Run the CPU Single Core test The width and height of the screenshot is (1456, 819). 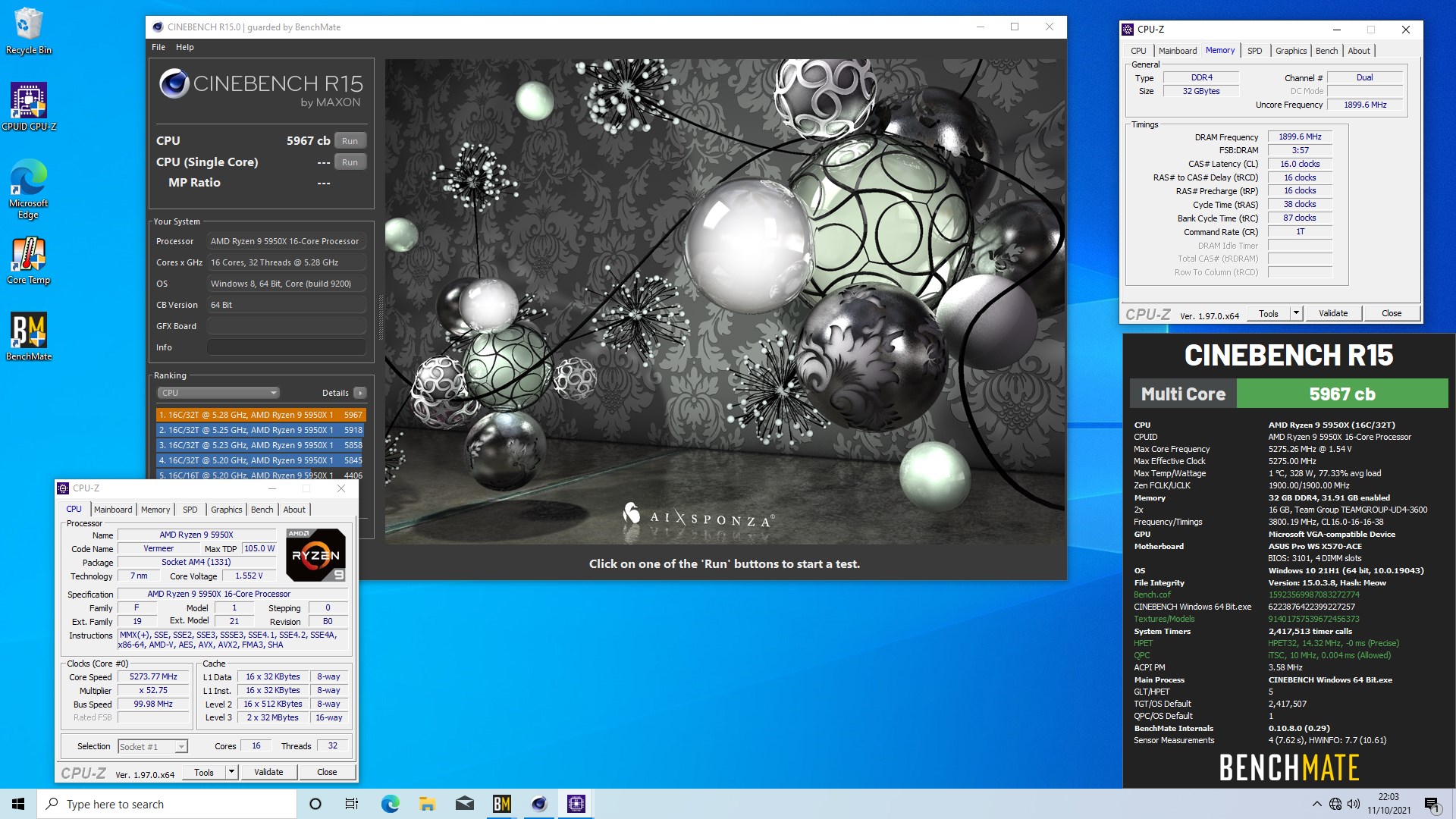click(350, 162)
